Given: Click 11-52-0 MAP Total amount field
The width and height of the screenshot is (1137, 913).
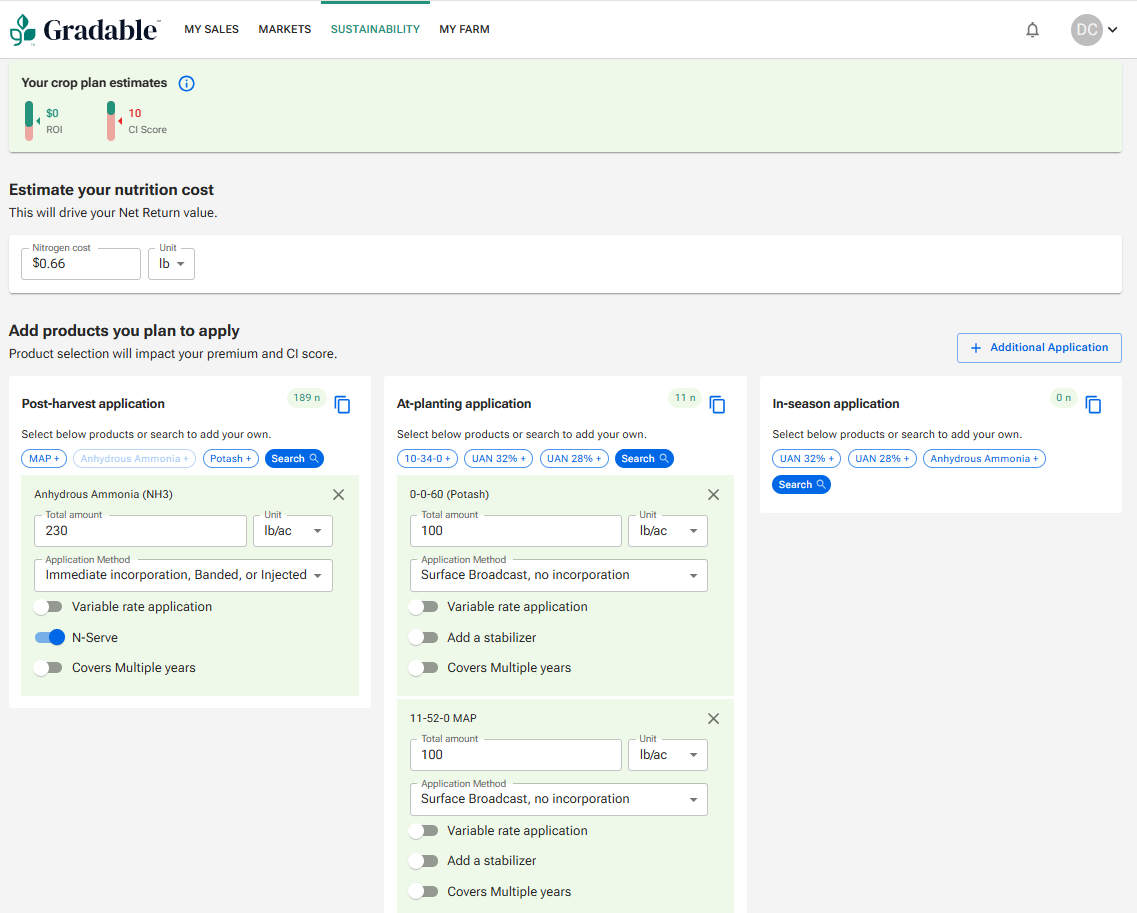Looking at the screenshot, I should 516,755.
